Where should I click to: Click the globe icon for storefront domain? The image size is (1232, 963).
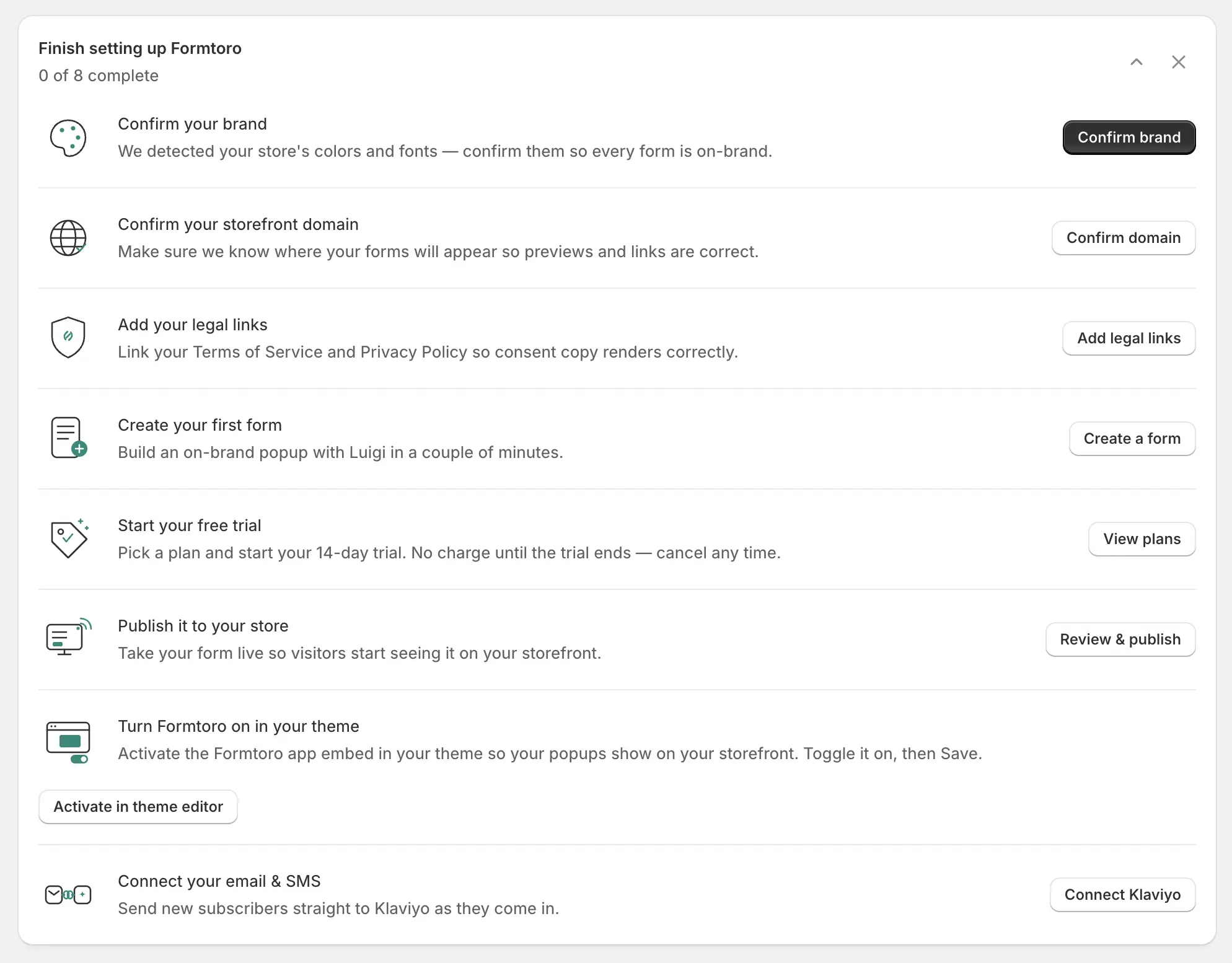(x=68, y=238)
